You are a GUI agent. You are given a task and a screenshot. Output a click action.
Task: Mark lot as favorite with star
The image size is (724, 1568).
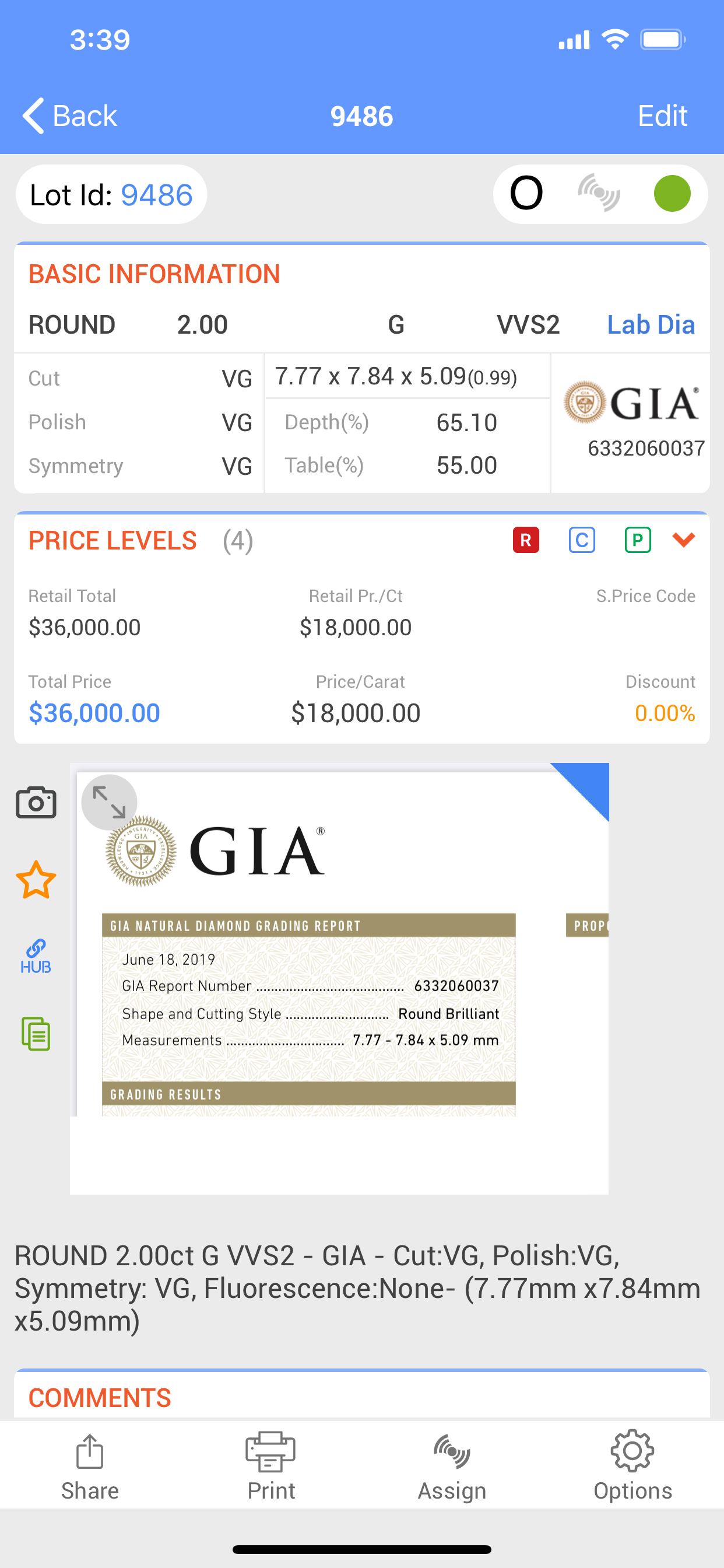click(36, 880)
